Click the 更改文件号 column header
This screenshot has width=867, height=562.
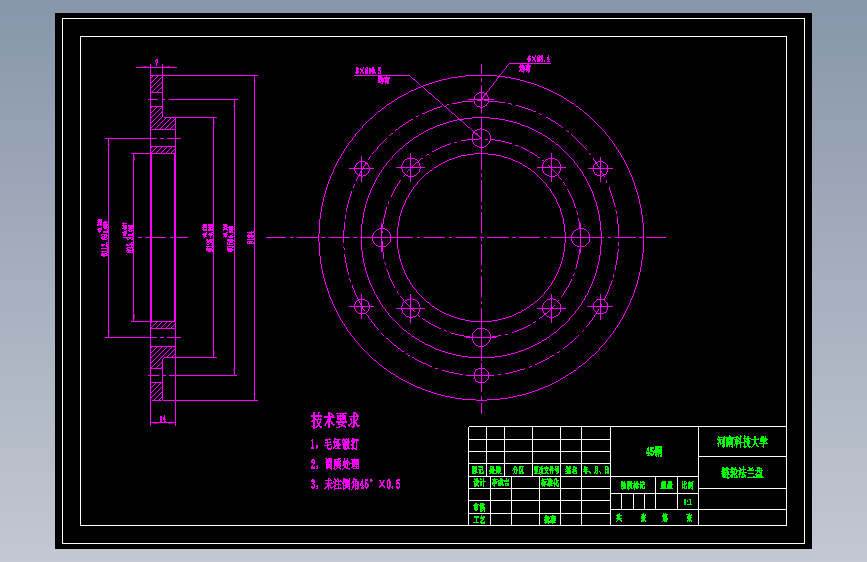546,470
